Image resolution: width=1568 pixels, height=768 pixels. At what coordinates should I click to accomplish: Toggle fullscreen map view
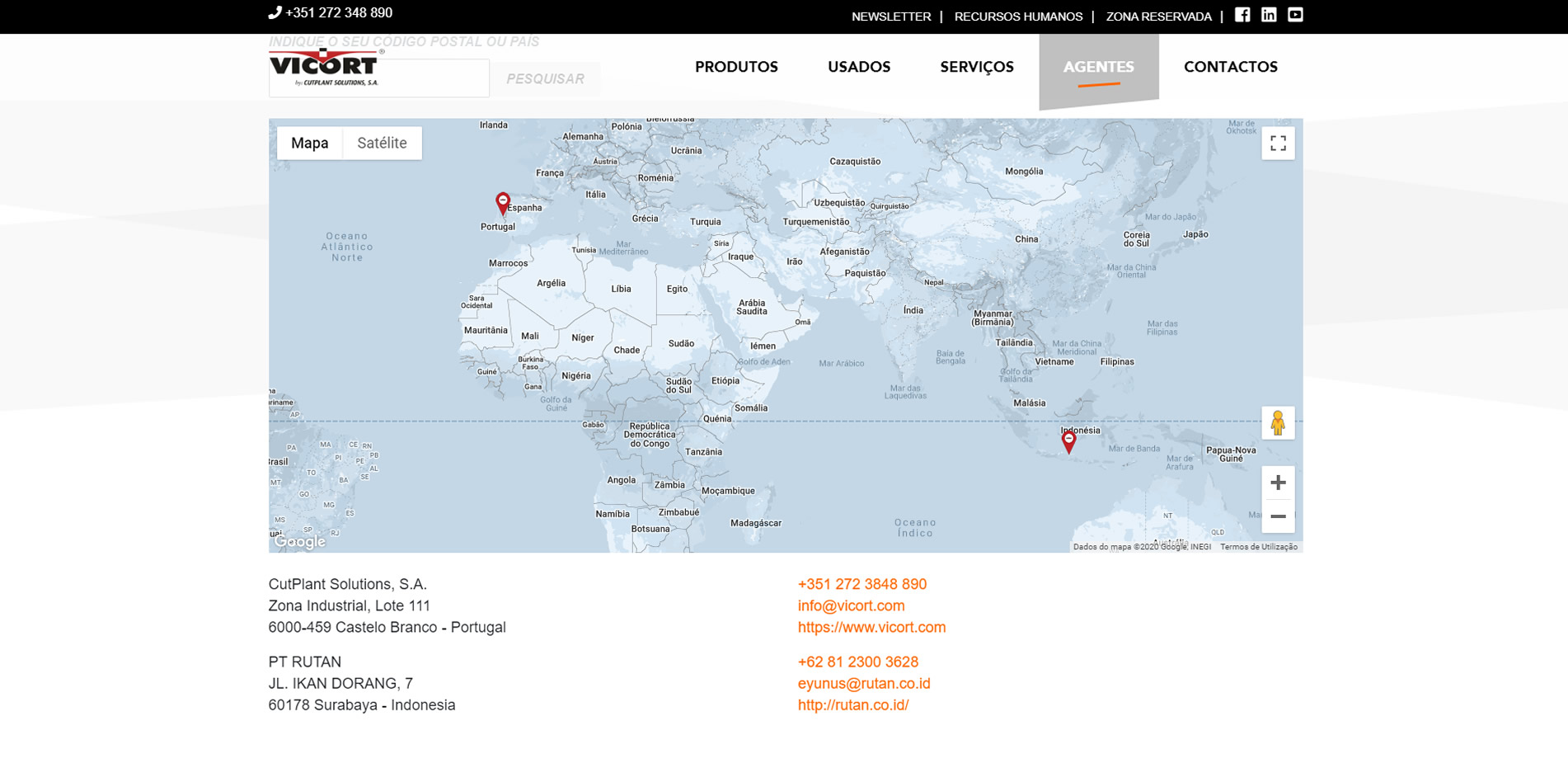click(x=1278, y=144)
